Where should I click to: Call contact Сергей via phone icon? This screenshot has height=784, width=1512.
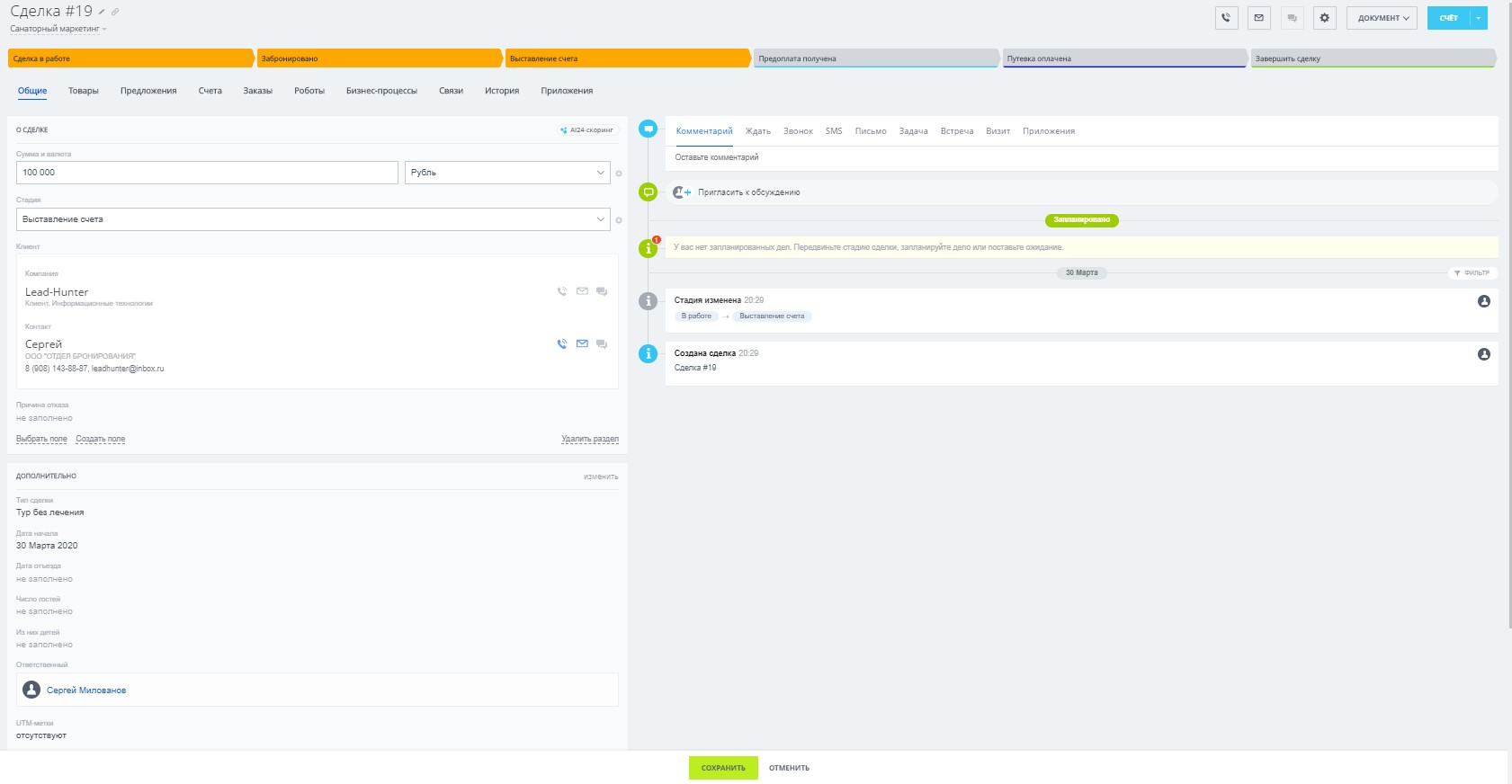(562, 343)
